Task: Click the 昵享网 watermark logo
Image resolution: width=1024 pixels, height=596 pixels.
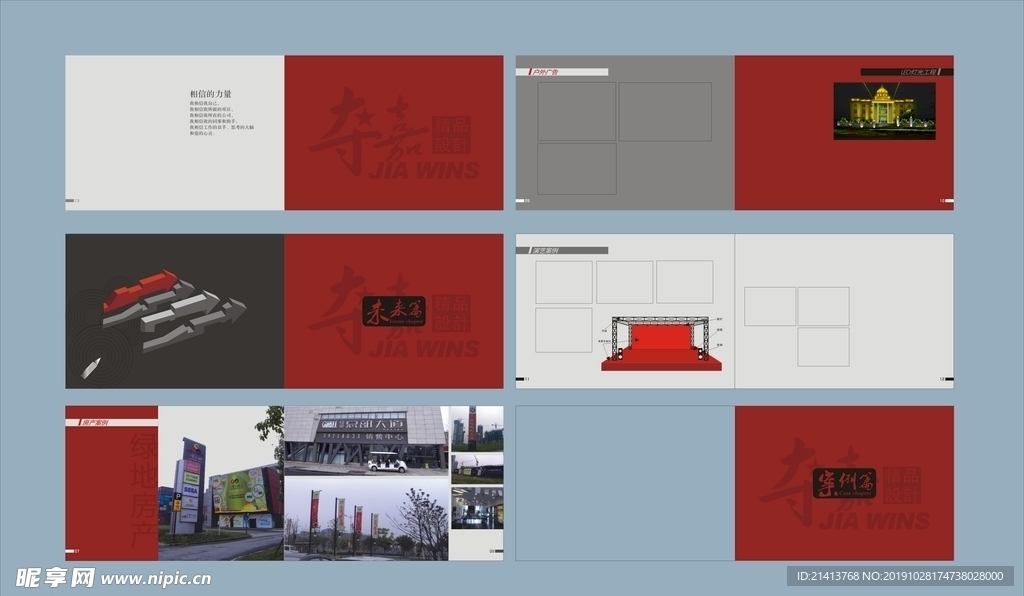Action: point(55,577)
